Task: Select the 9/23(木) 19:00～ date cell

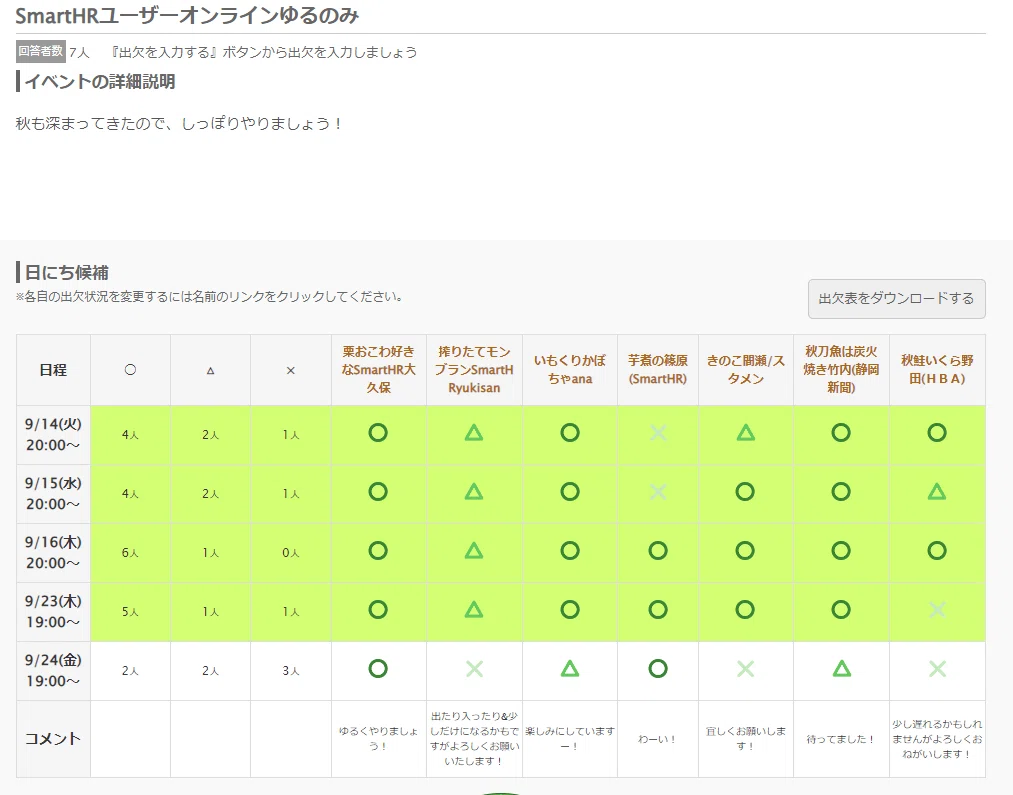Action: click(x=53, y=612)
